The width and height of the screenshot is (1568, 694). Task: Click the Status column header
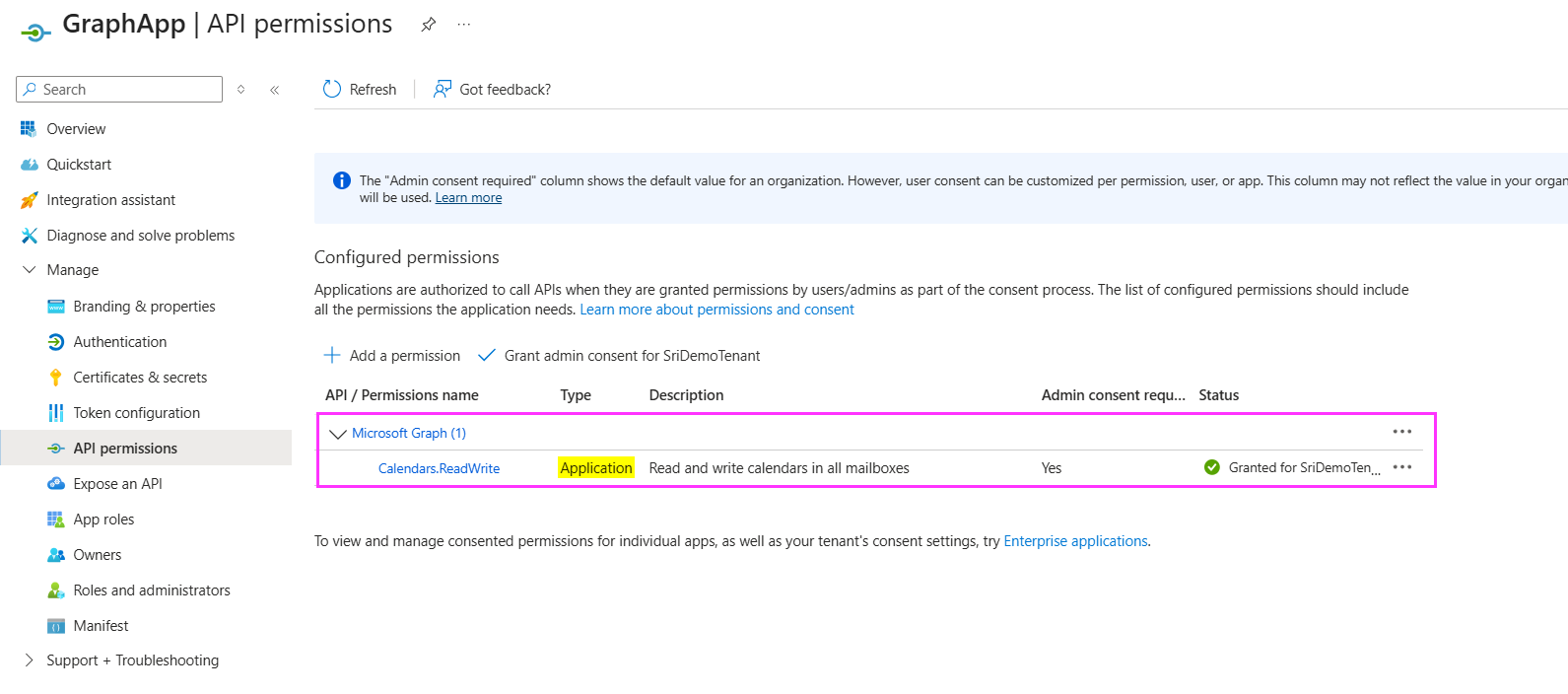coord(1218,395)
